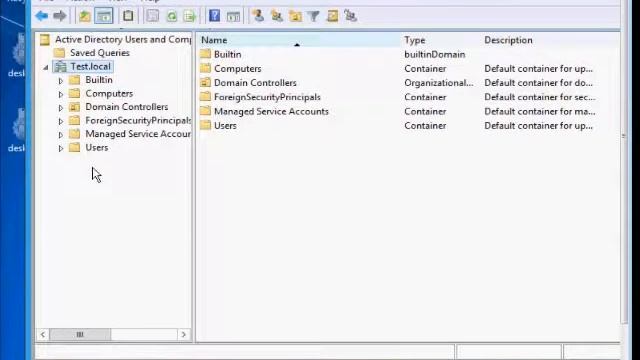The height and width of the screenshot is (360, 640).
Task: Collapse the Test.local domain node
Action: pos(46,67)
